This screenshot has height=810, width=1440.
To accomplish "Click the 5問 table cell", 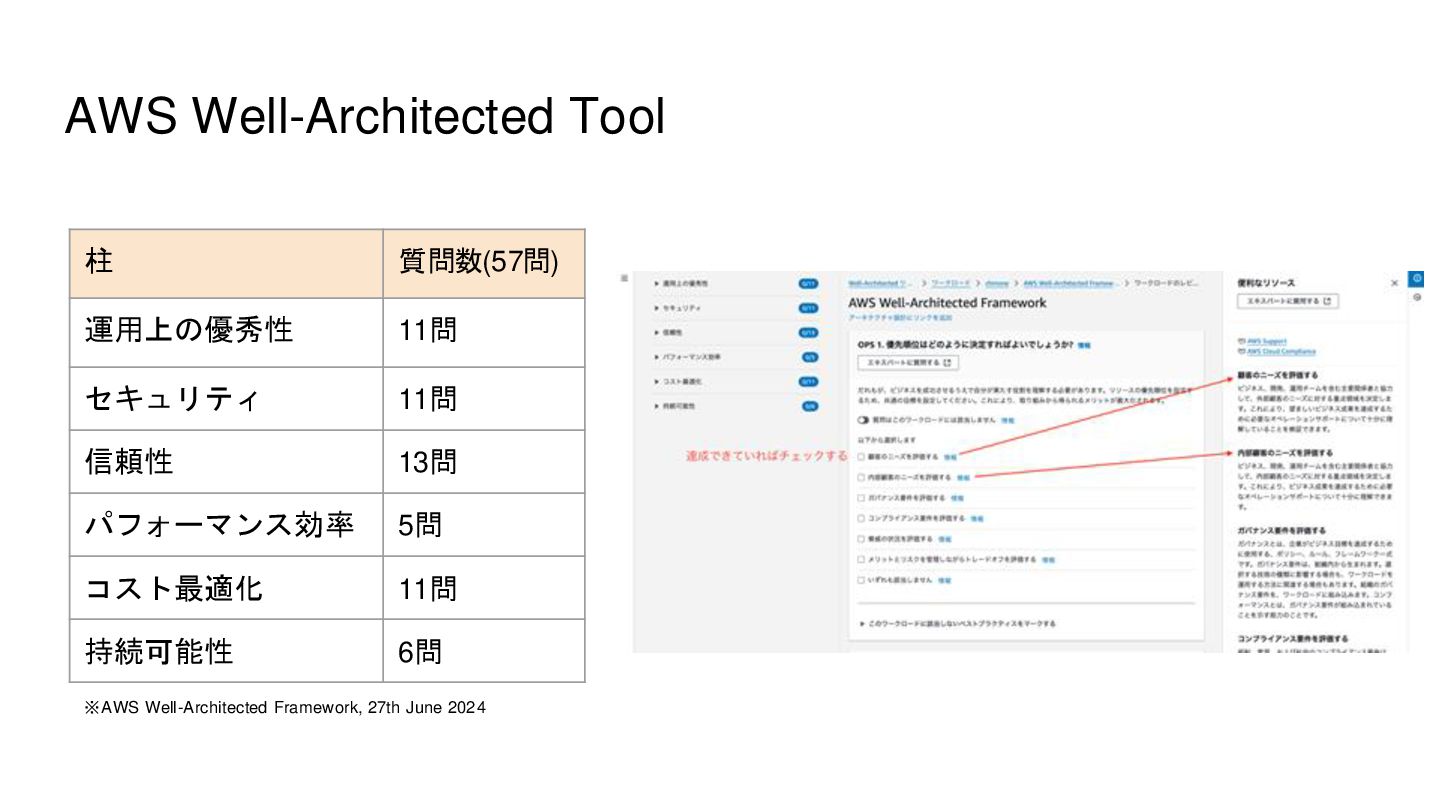I will [484, 525].
